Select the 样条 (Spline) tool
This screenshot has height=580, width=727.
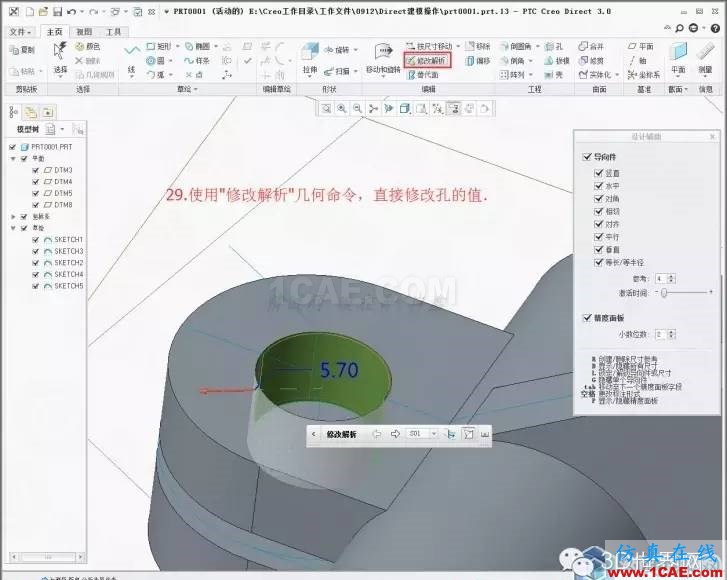197,61
